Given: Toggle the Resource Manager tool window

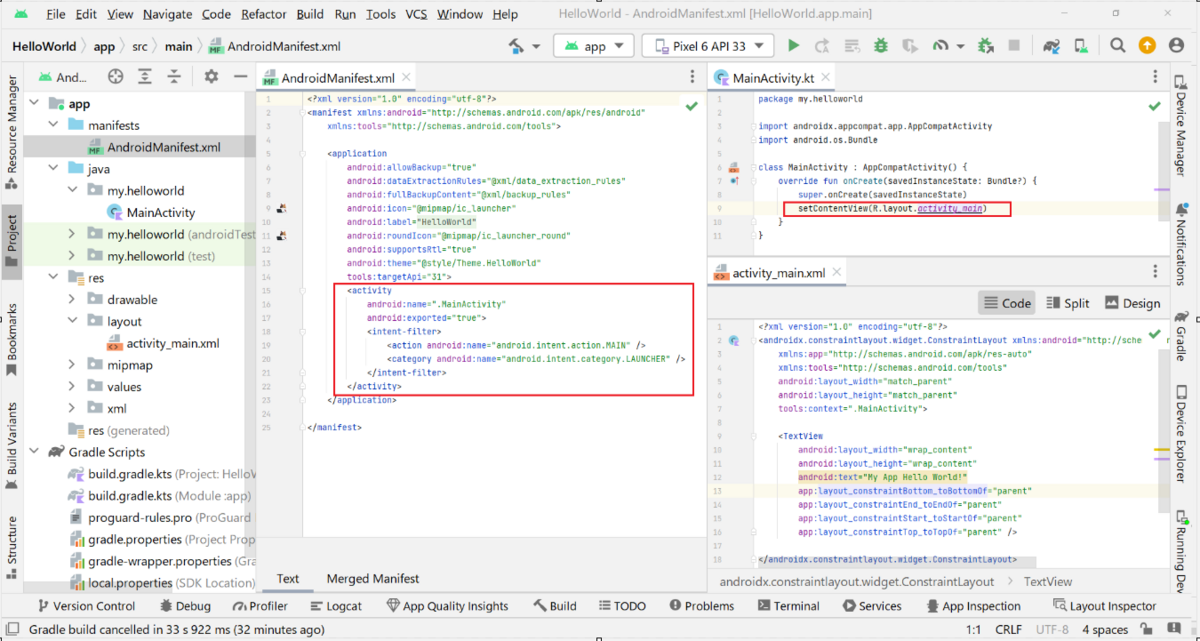Looking at the screenshot, I should point(11,131).
